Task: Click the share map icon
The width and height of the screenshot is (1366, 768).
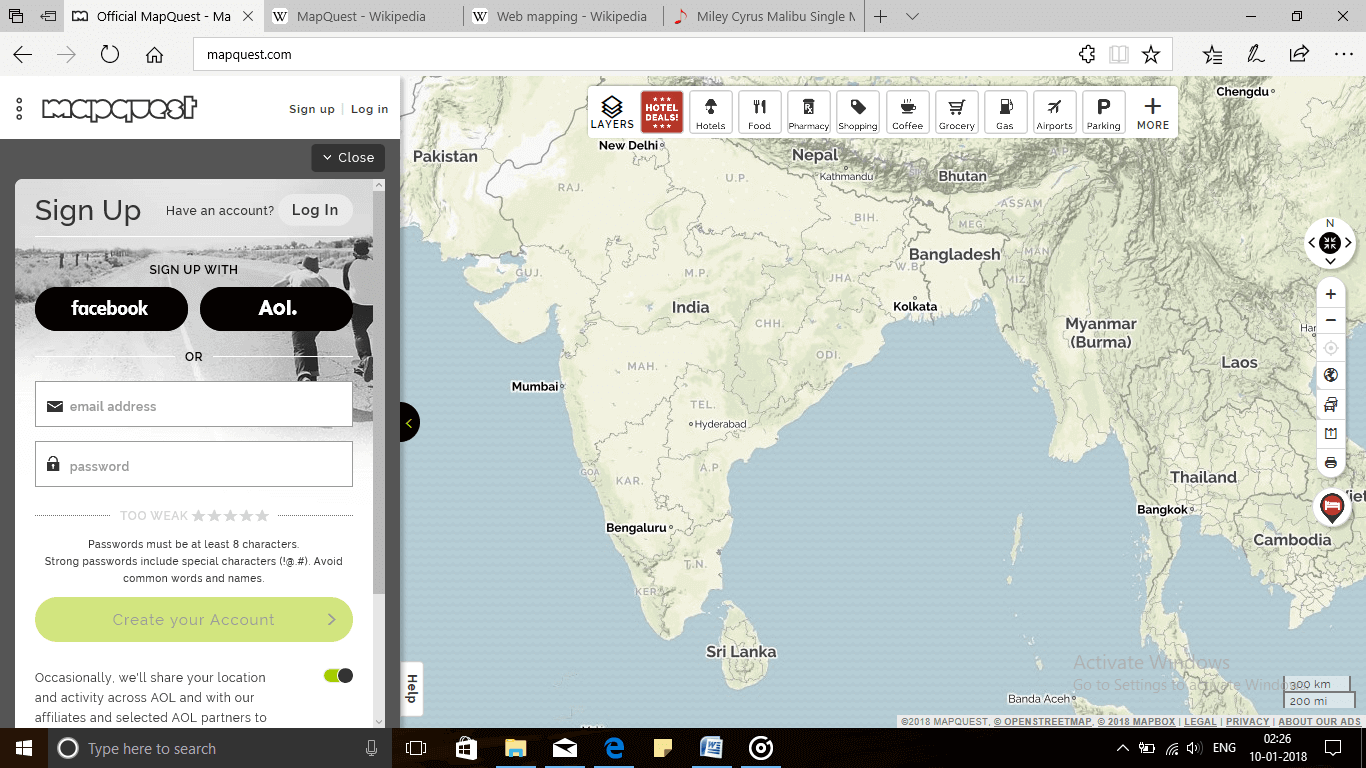Action: point(1330,434)
